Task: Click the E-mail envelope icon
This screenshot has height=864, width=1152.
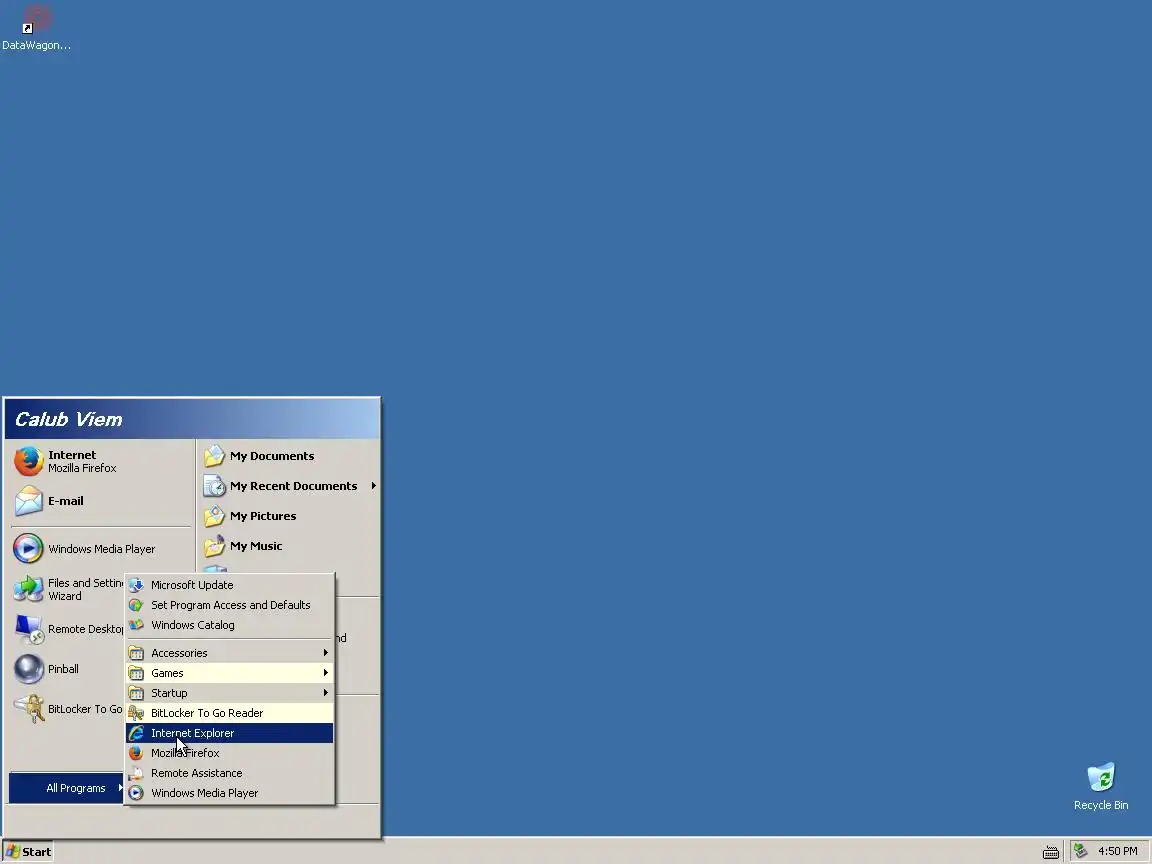Action: click(29, 501)
